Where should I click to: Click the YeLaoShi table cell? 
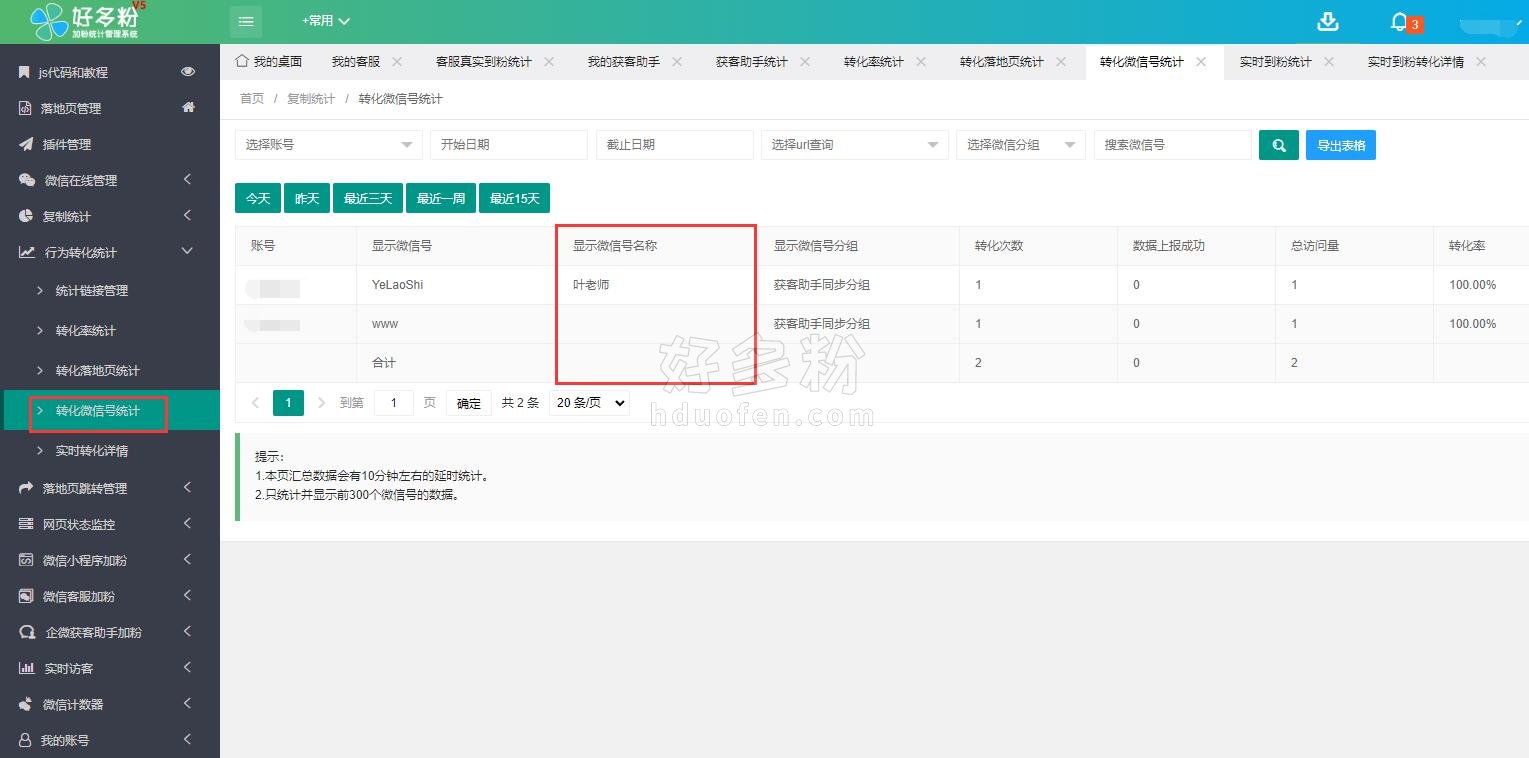(x=456, y=285)
